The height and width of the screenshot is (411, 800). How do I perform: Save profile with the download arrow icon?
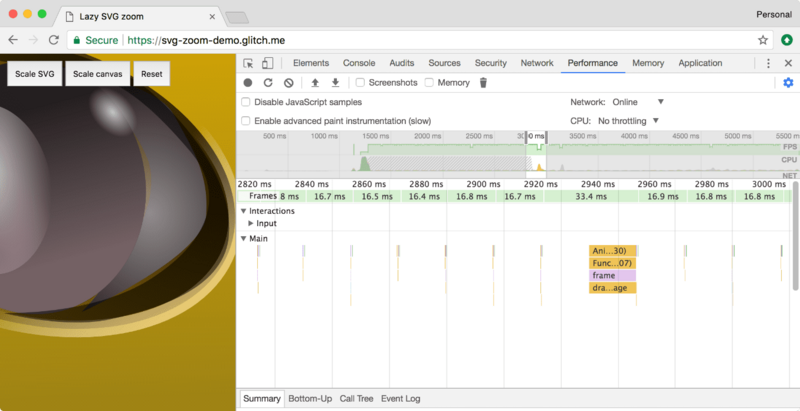pyautogui.click(x=335, y=83)
